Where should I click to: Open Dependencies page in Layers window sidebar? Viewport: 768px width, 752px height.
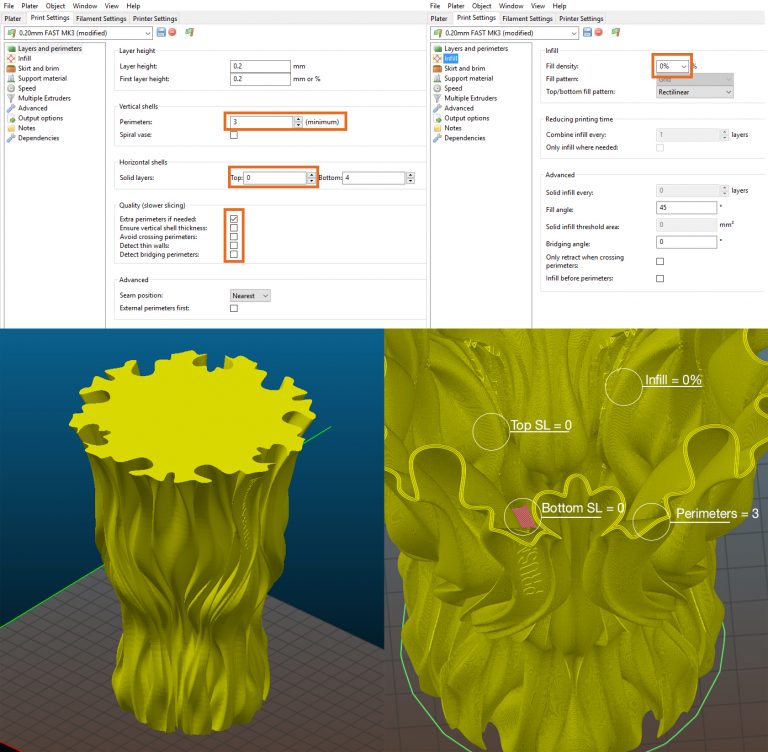tap(38, 138)
